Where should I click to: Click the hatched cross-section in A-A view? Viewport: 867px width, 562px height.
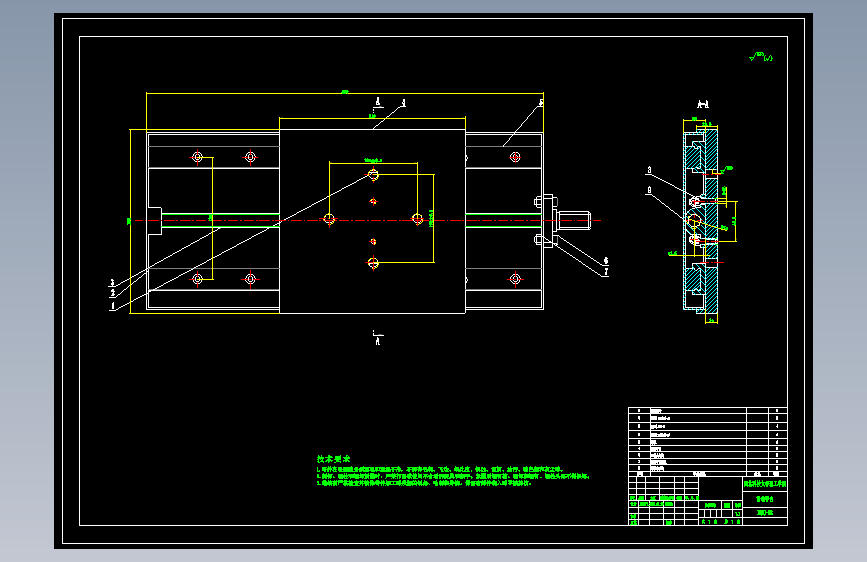point(701,221)
